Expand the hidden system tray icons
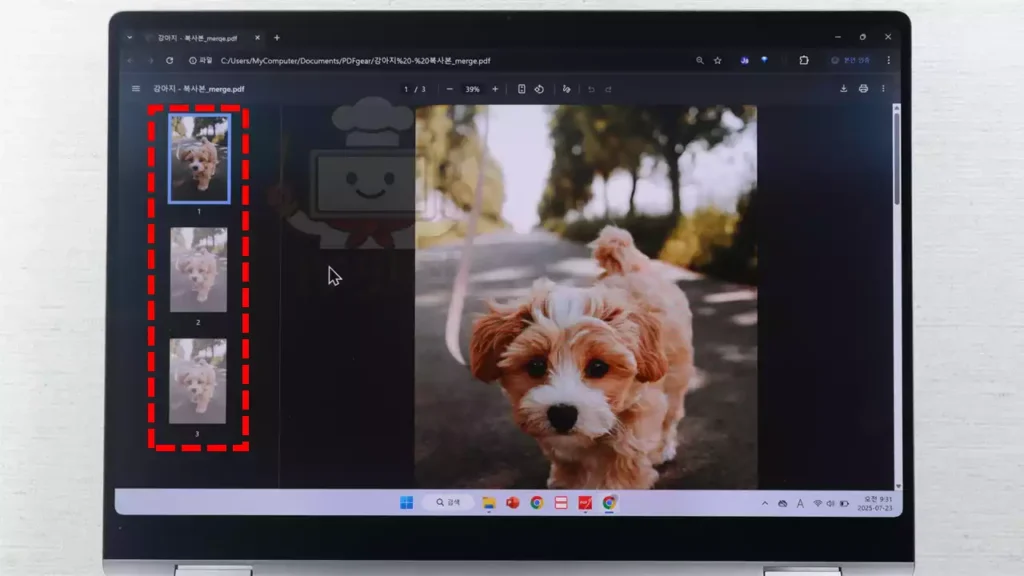Image resolution: width=1024 pixels, height=576 pixels. [765, 503]
